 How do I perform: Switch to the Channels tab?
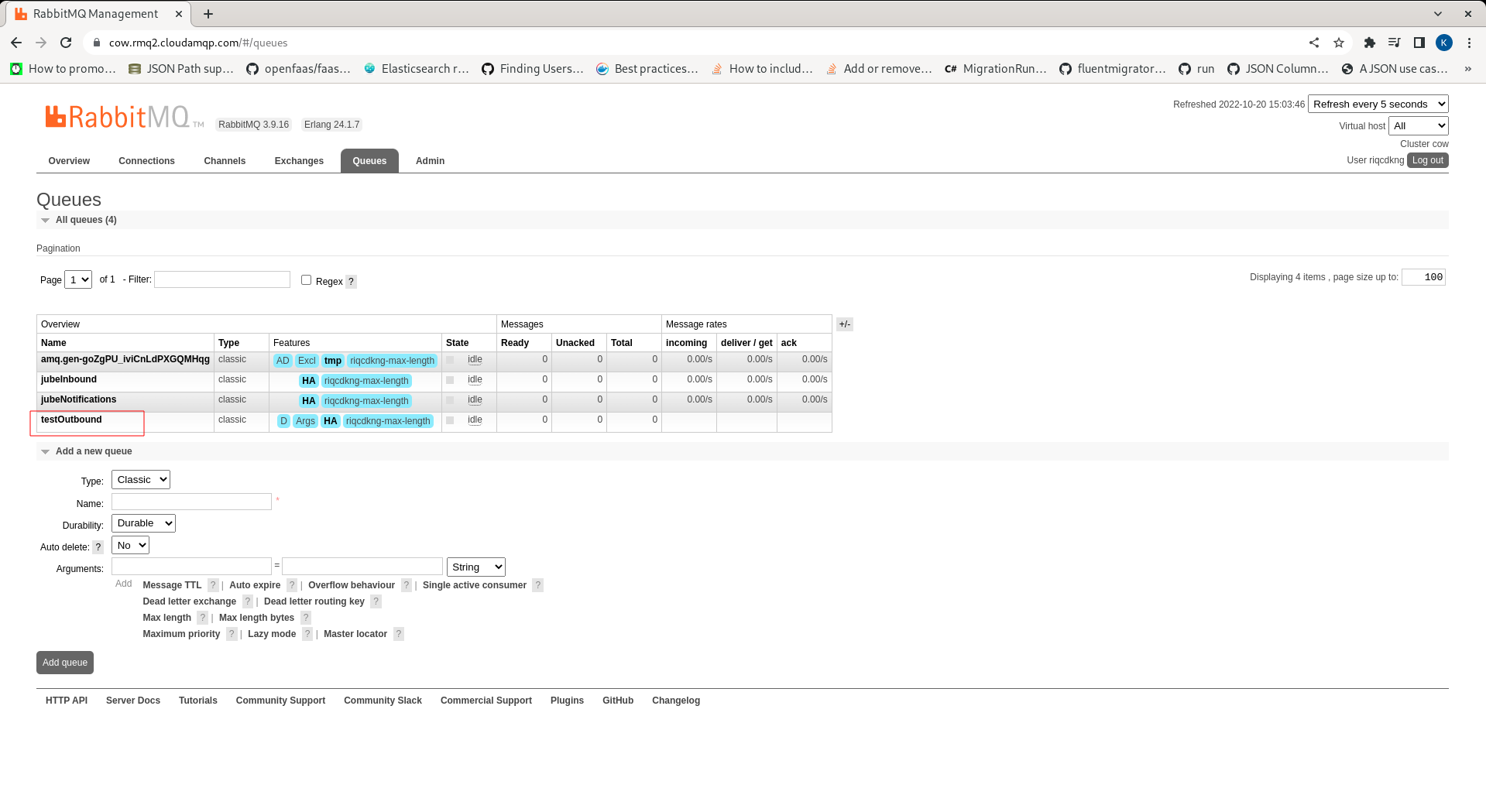(225, 161)
